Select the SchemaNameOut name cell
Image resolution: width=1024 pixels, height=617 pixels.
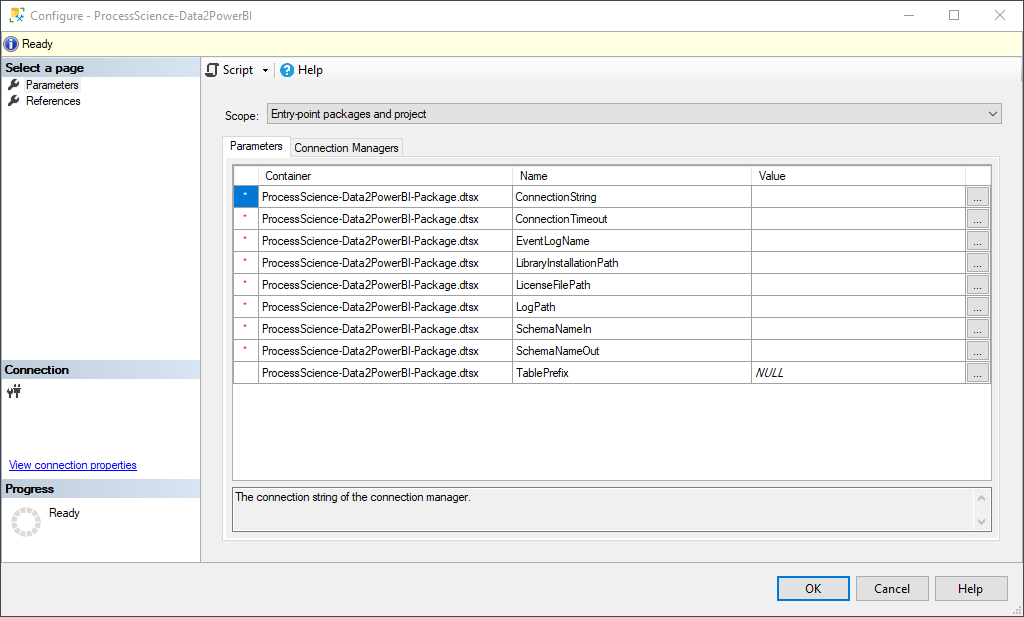[632, 351]
